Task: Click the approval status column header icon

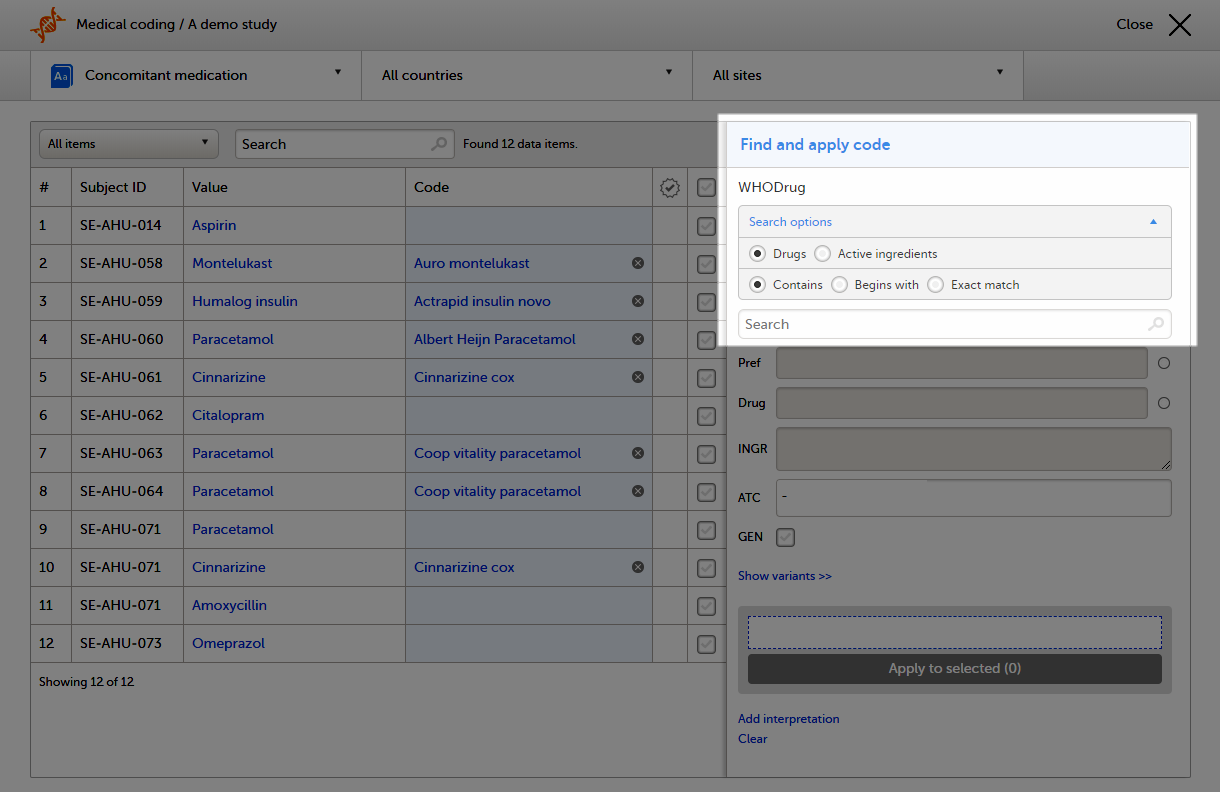Action: (x=670, y=187)
